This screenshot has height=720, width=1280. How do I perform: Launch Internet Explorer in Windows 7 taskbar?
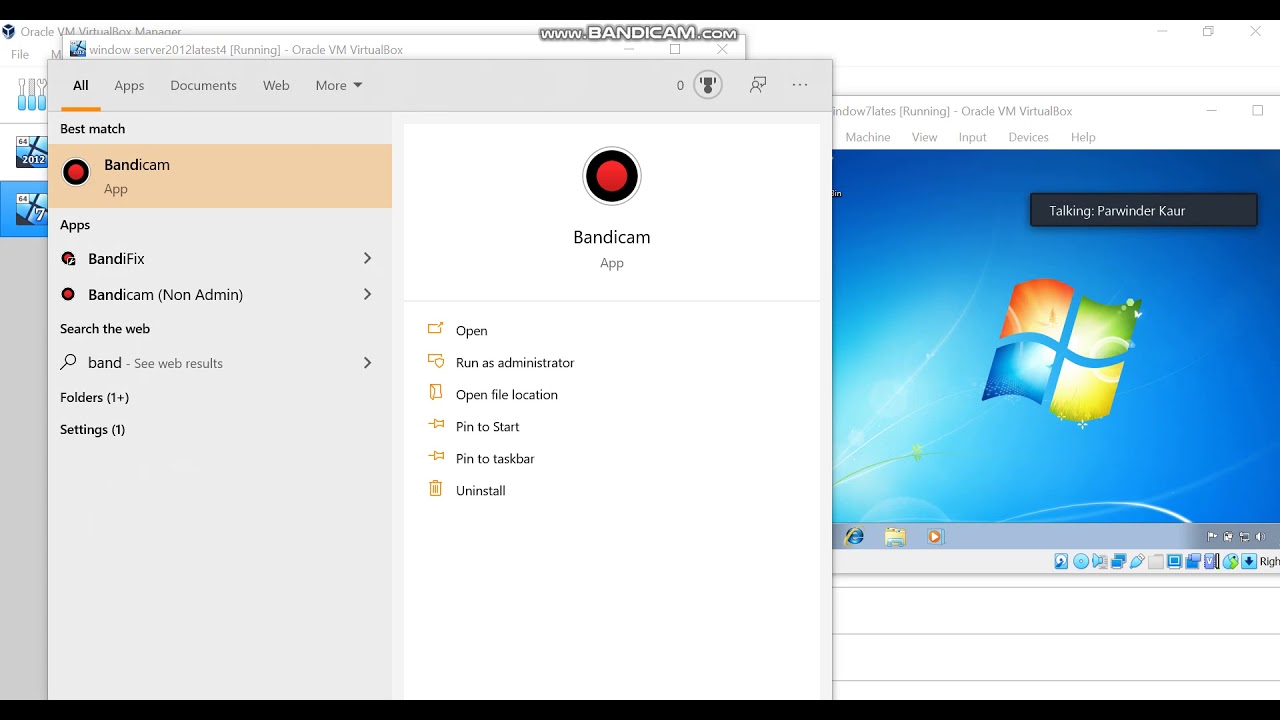pyautogui.click(x=855, y=537)
